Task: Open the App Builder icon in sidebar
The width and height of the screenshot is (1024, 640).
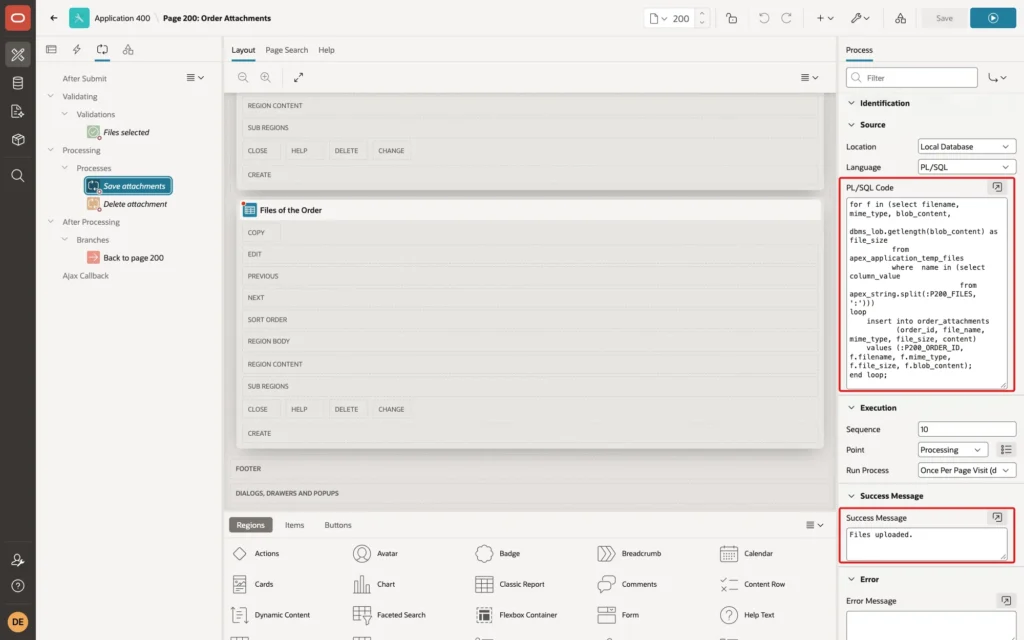Action: pyautogui.click(x=18, y=55)
